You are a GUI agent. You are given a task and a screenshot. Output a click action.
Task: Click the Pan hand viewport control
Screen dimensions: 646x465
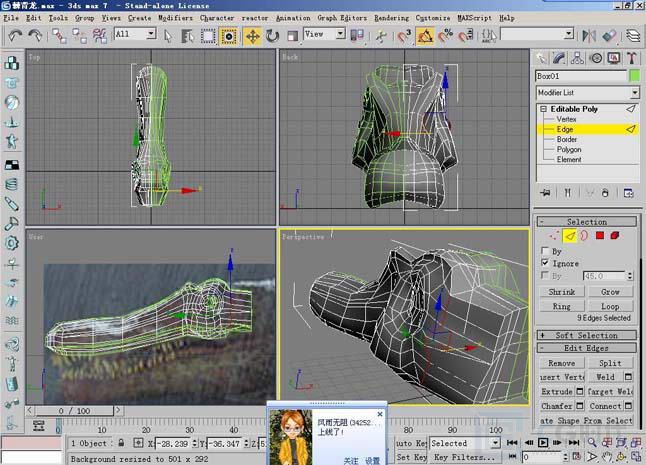[x=606, y=457]
